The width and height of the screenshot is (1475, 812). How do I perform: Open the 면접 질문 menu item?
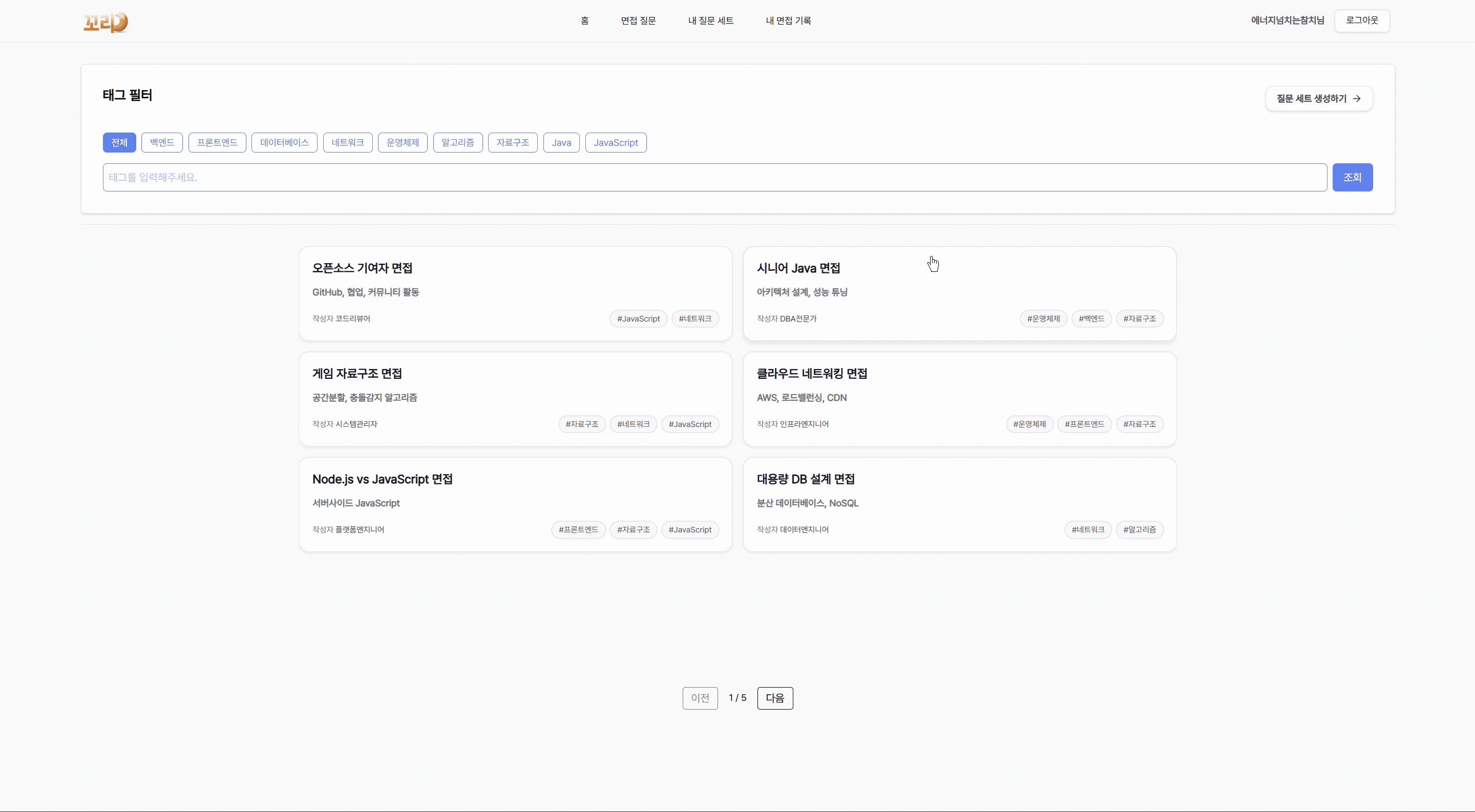638,20
